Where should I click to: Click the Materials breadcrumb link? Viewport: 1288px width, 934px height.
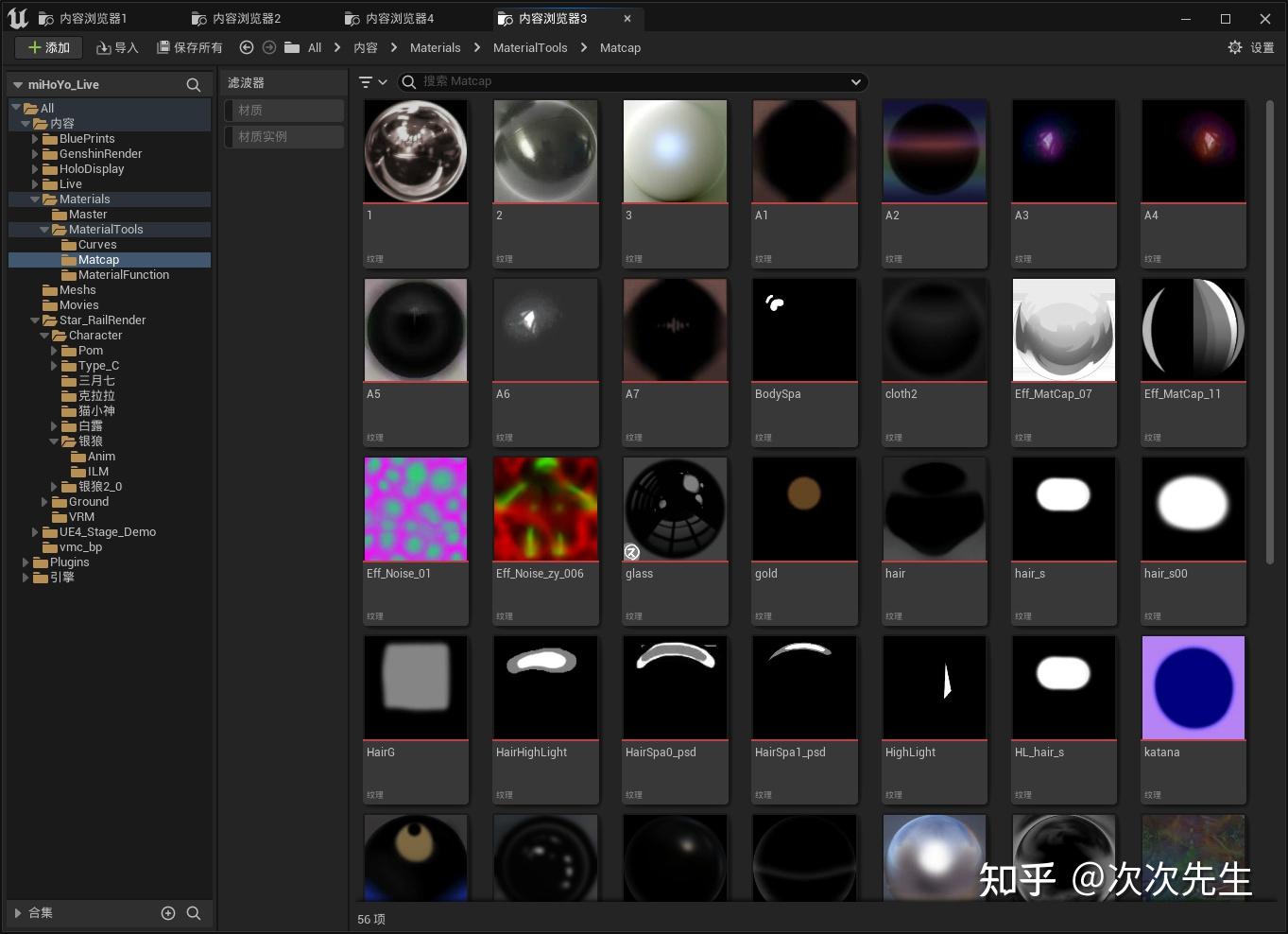coord(435,47)
